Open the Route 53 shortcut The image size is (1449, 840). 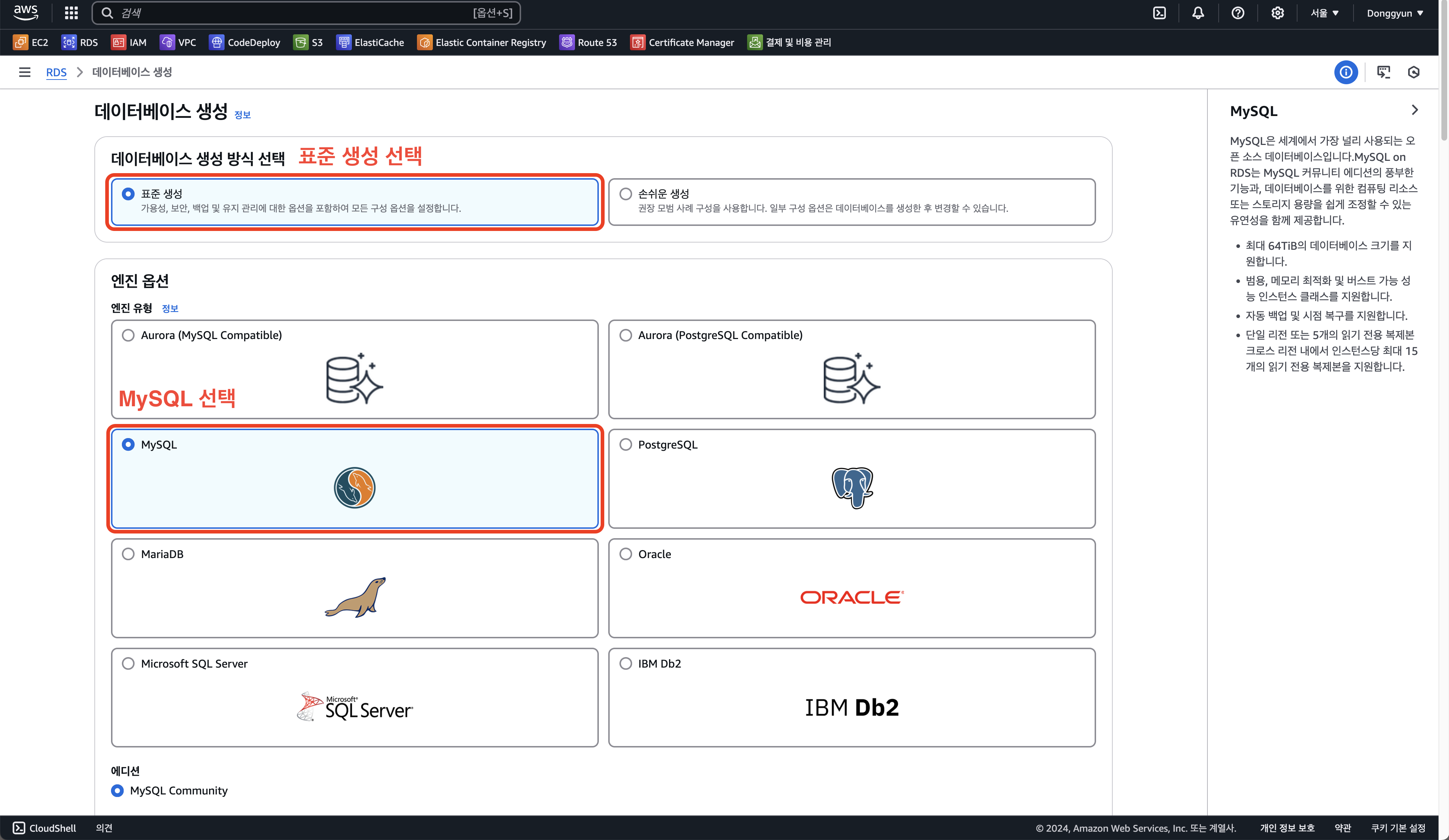coord(588,43)
